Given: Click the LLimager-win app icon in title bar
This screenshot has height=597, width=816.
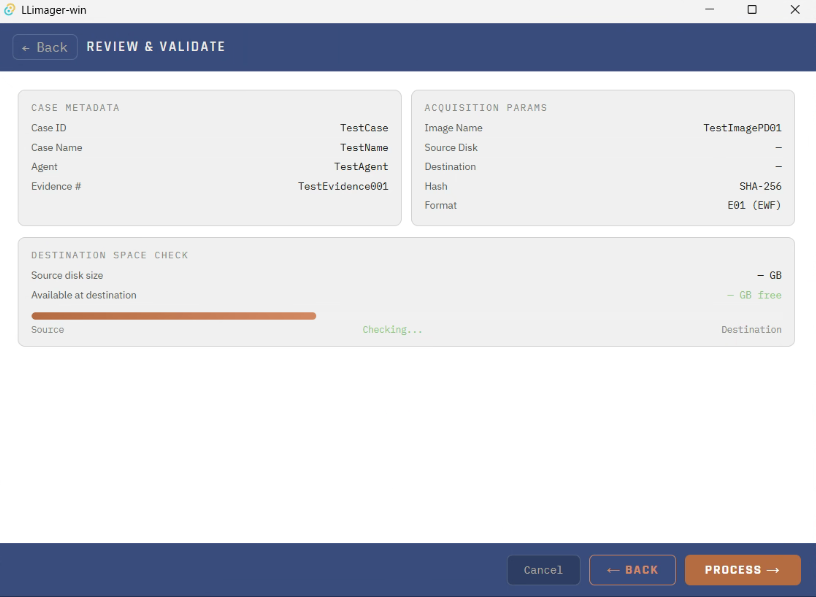Looking at the screenshot, I should point(9,10).
